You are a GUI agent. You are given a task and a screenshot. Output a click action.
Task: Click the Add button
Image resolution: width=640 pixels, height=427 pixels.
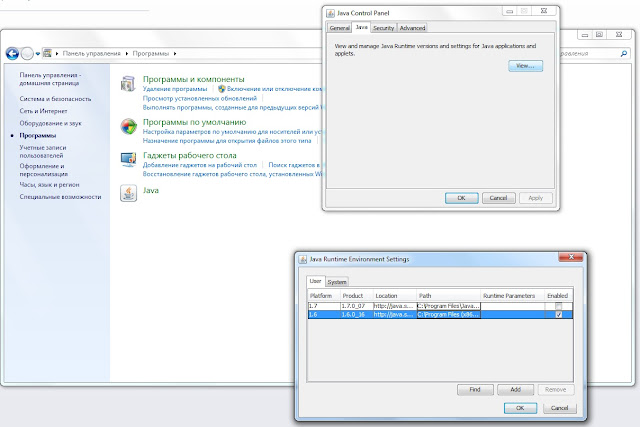516,390
